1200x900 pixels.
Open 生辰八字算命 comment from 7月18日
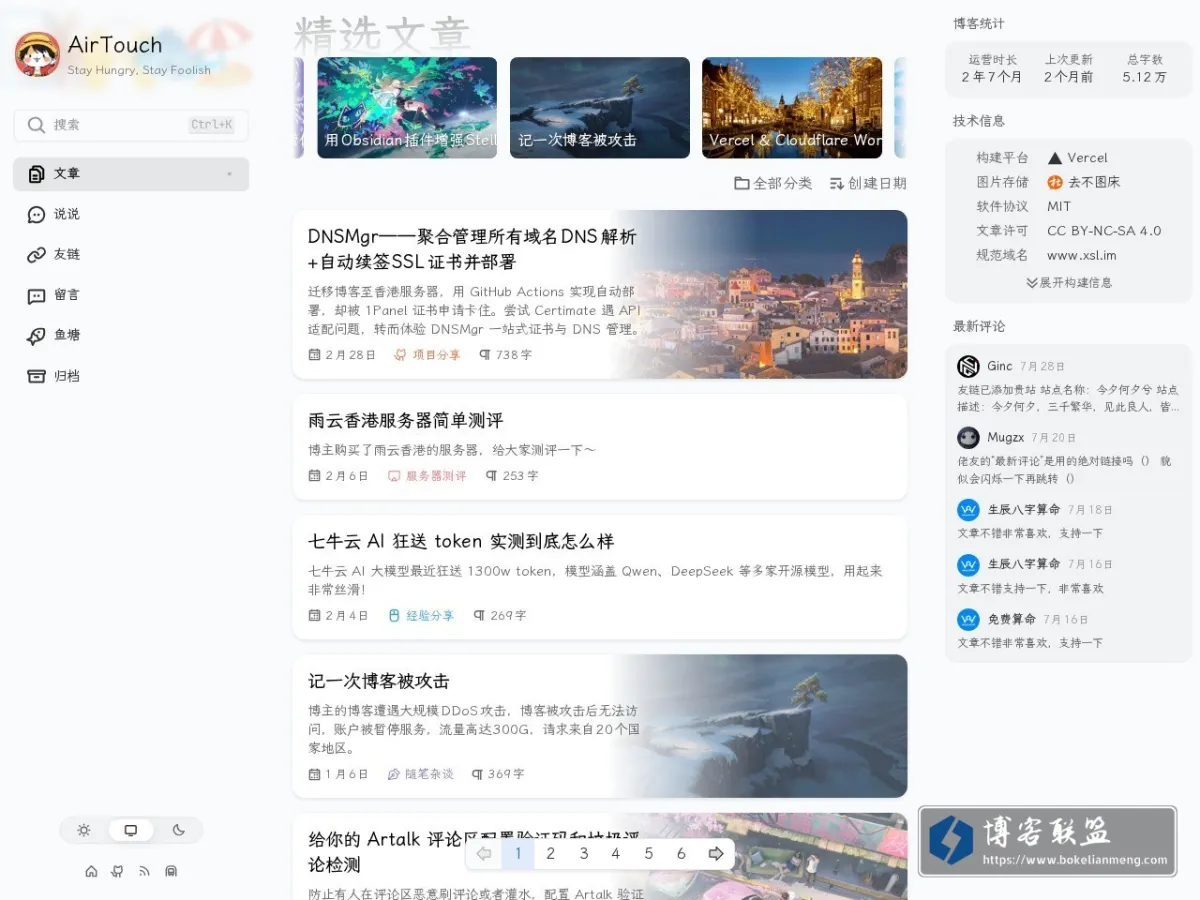click(x=1030, y=534)
